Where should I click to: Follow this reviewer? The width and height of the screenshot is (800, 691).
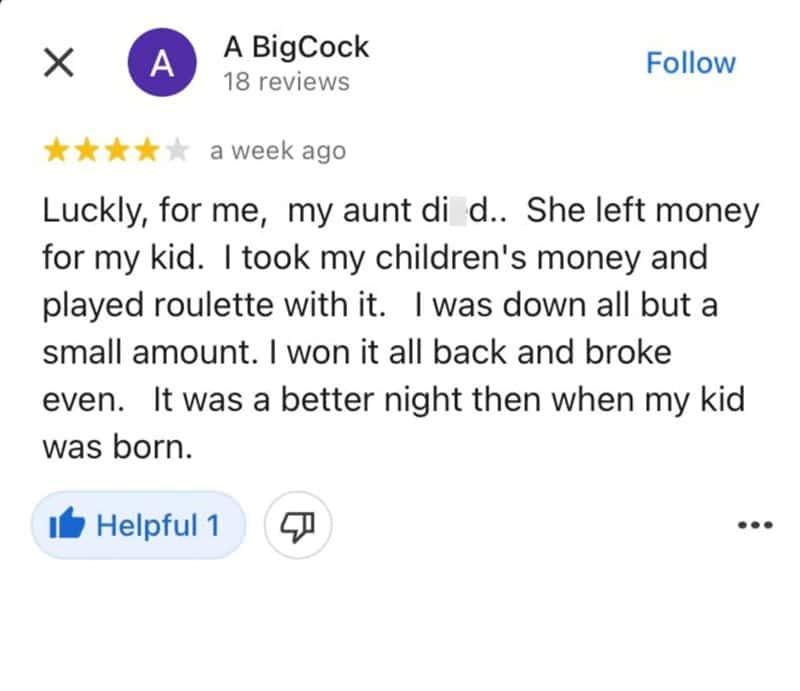coord(690,62)
